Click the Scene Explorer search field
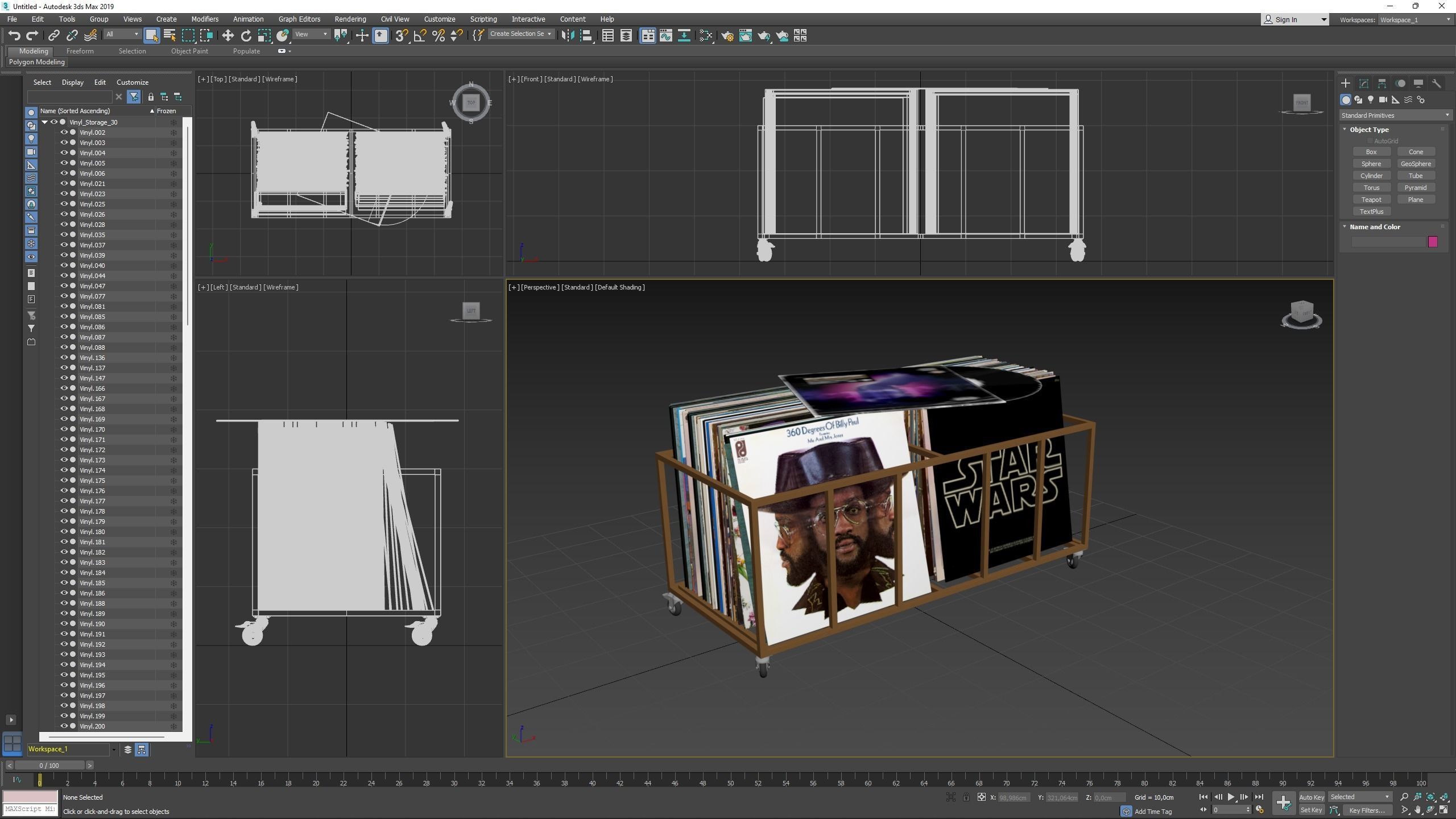This screenshot has width=1456, height=819. pyautogui.click(x=70, y=97)
